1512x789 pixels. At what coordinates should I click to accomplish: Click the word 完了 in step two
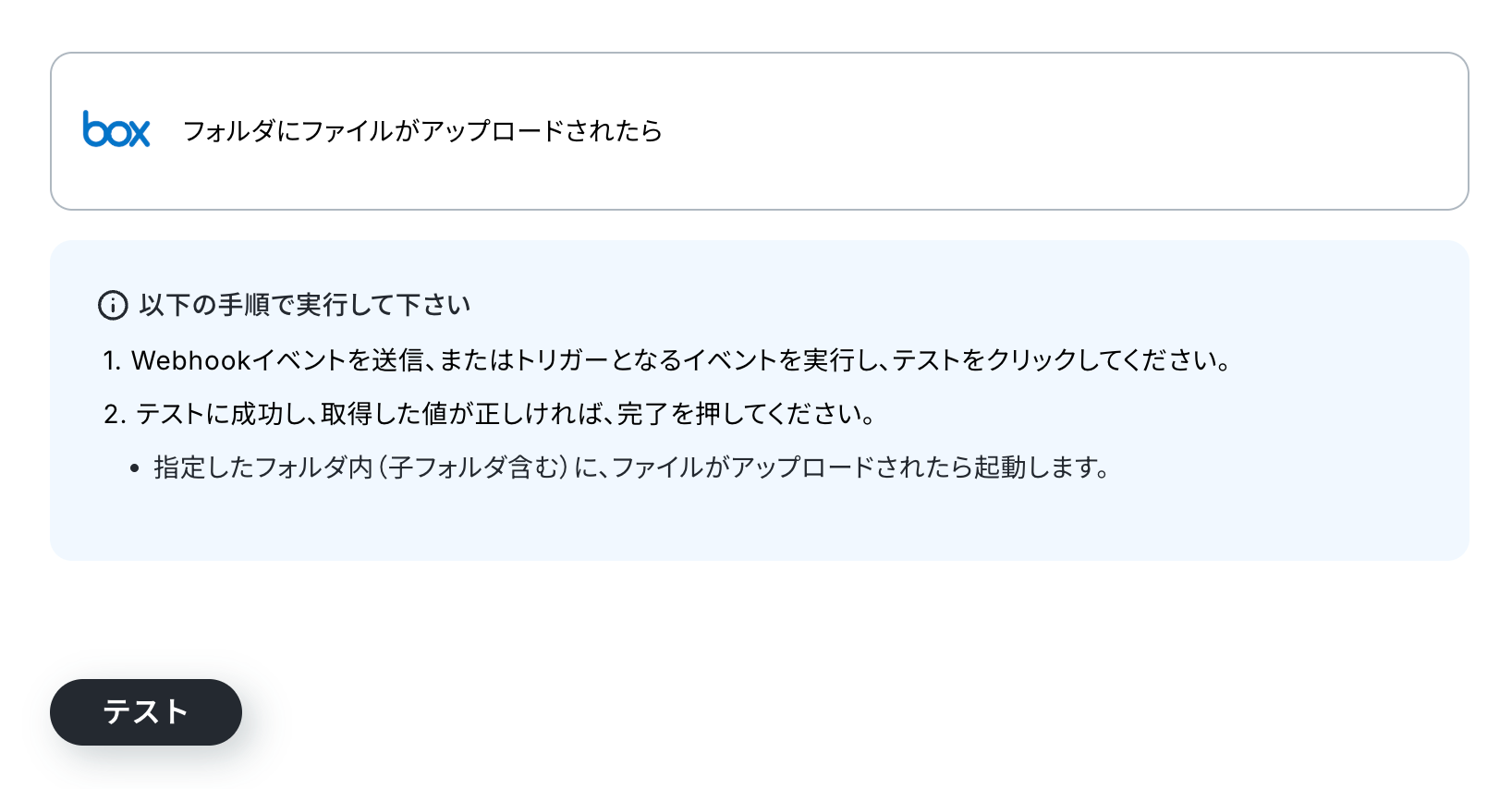643,414
